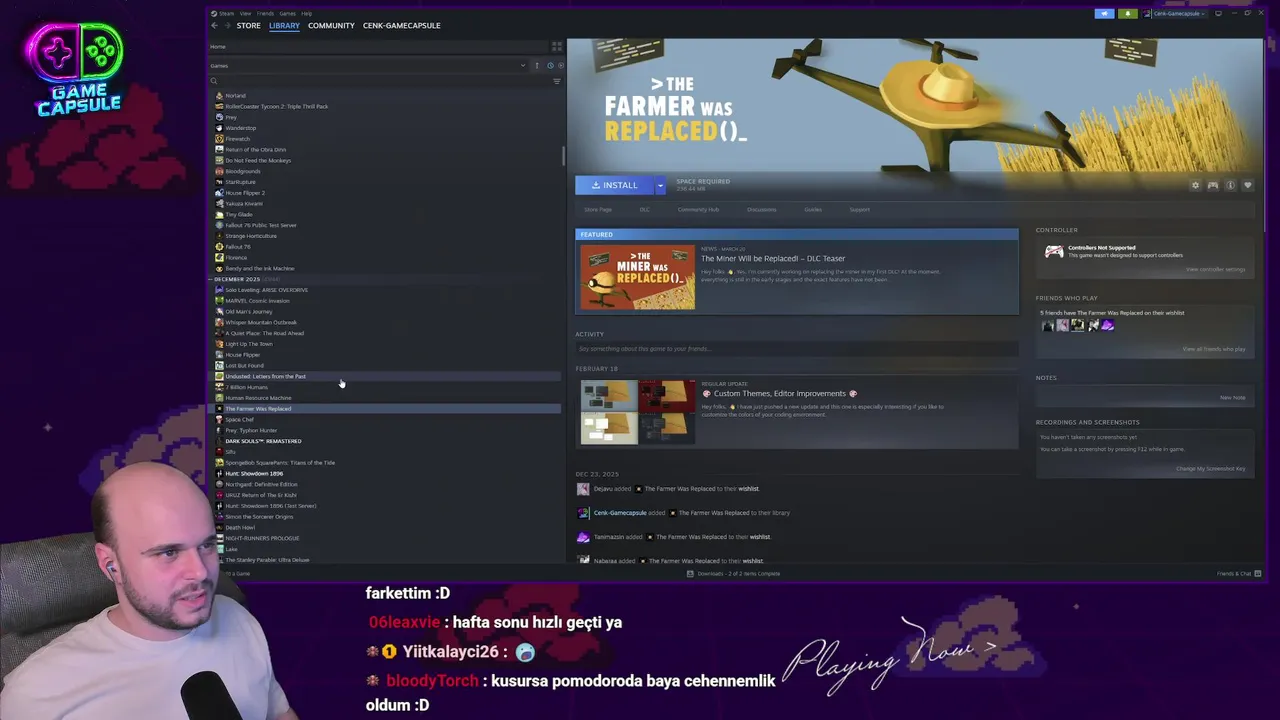This screenshot has width=1280, height=720.
Task: Select Human Resource Machine in list
Action: (x=385, y=398)
